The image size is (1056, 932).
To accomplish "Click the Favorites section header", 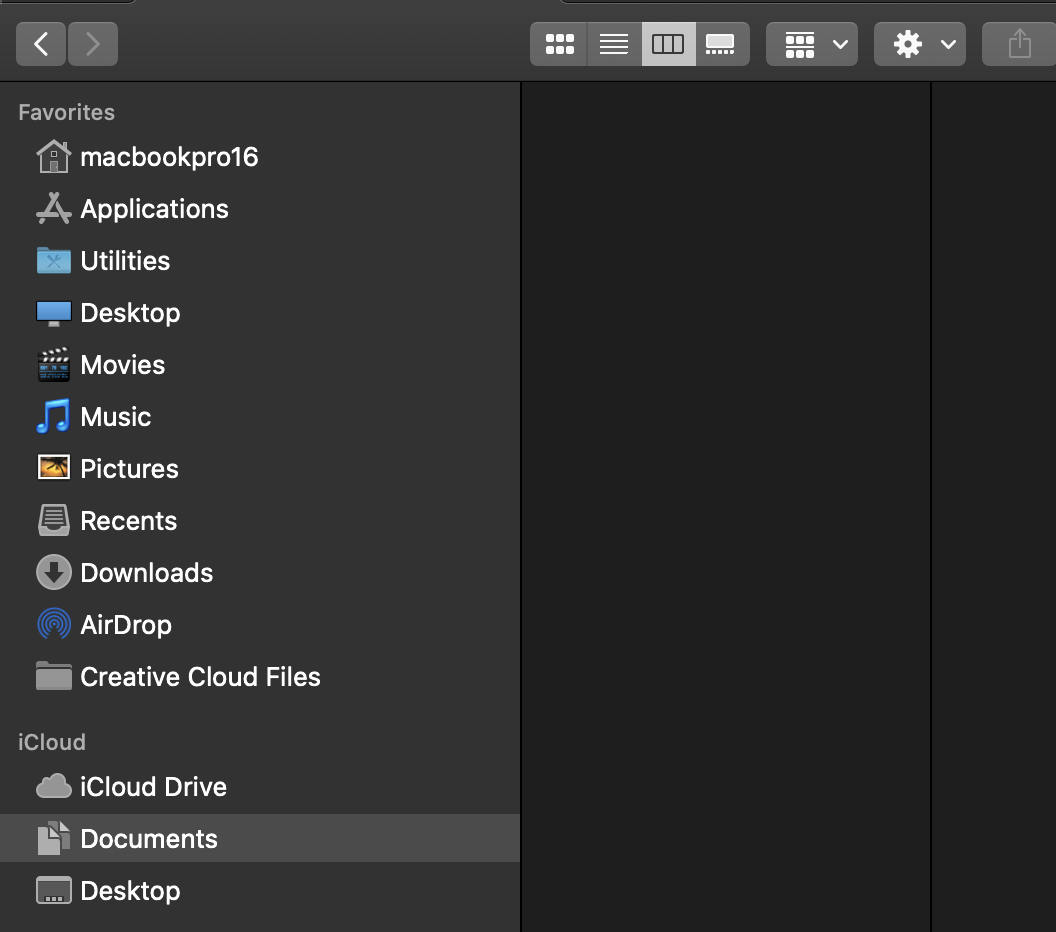I will click(x=67, y=112).
